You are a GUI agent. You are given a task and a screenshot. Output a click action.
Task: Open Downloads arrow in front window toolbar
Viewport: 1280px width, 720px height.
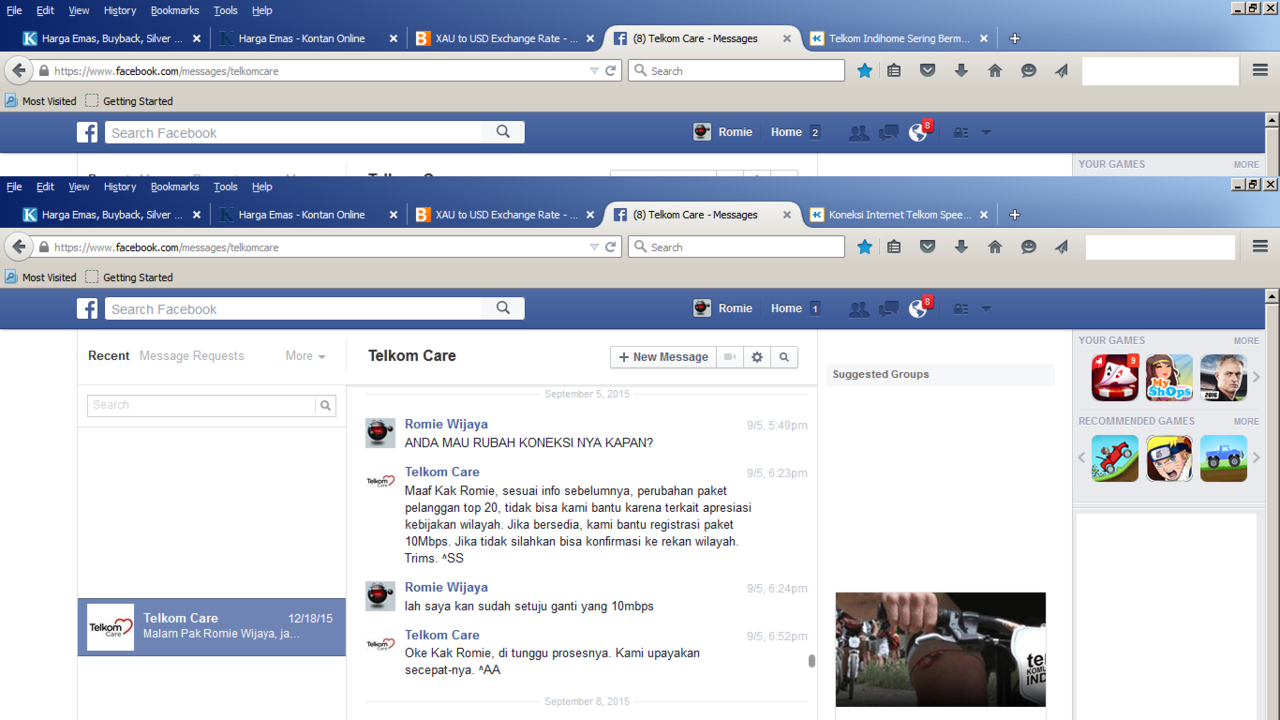coord(961,247)
